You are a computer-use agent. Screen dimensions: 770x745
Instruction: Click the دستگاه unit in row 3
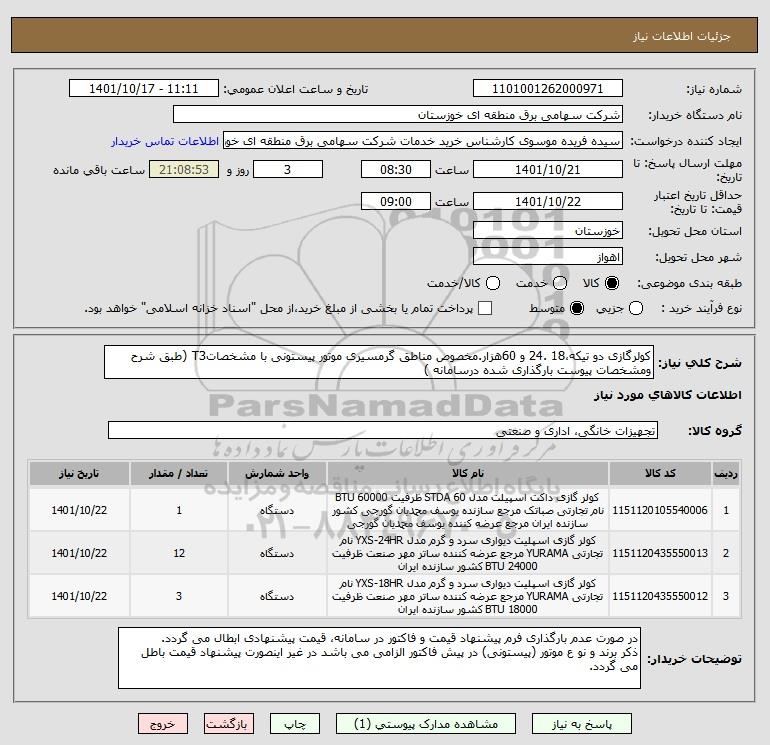point(277,596)
